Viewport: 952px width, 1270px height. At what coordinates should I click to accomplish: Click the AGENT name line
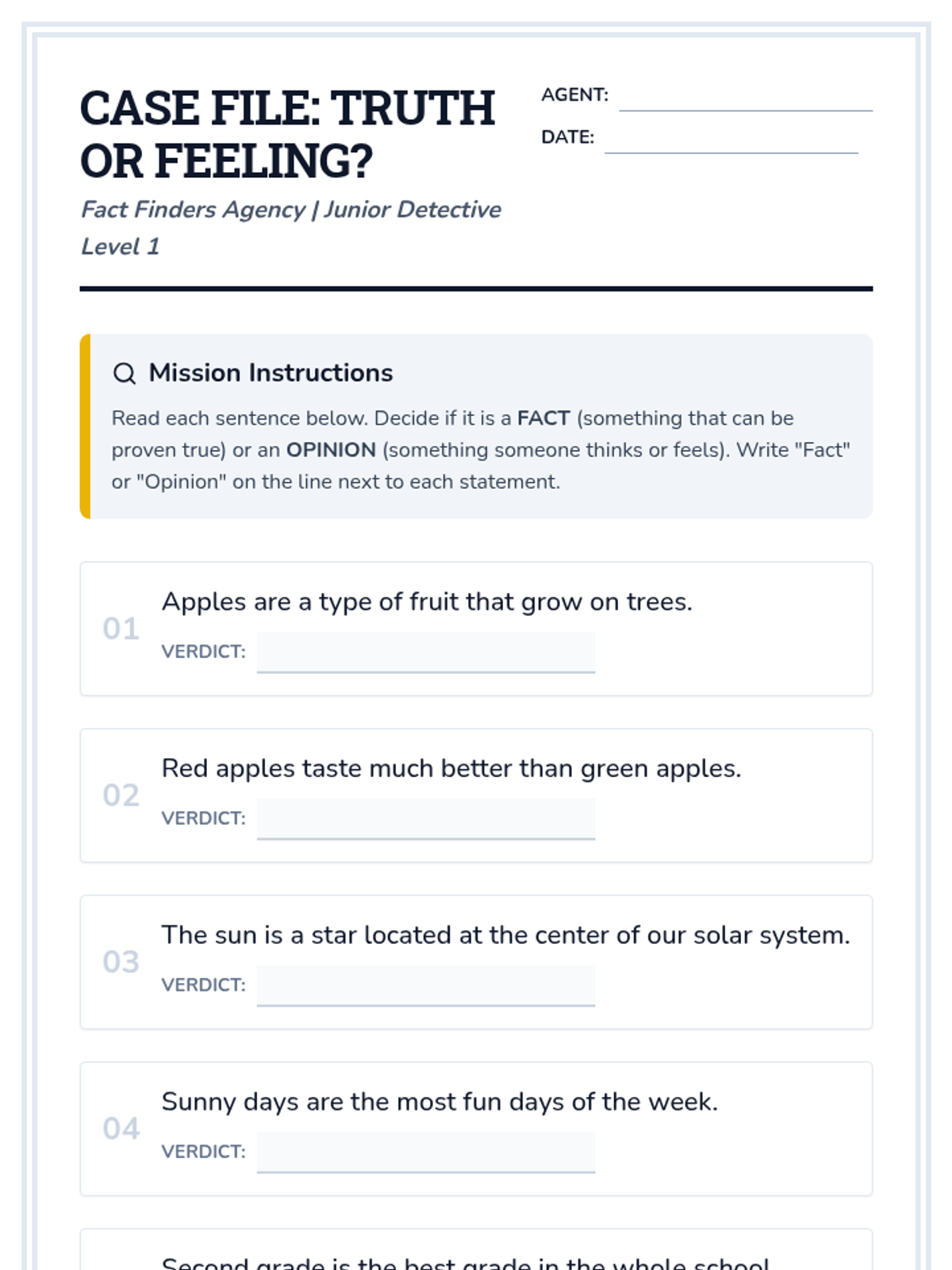point(745,98)
